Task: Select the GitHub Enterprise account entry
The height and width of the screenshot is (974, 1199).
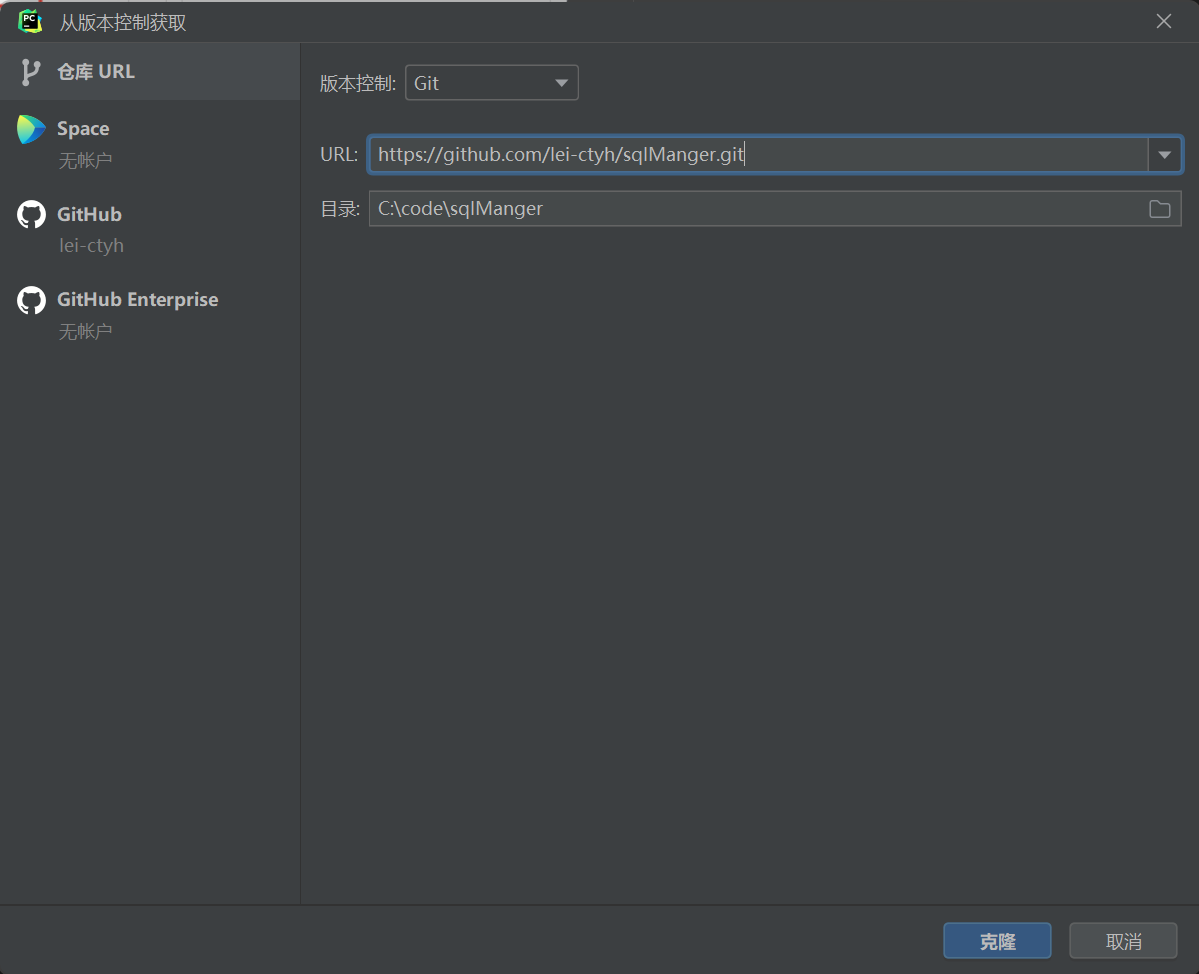Action: tap(137, 299)
